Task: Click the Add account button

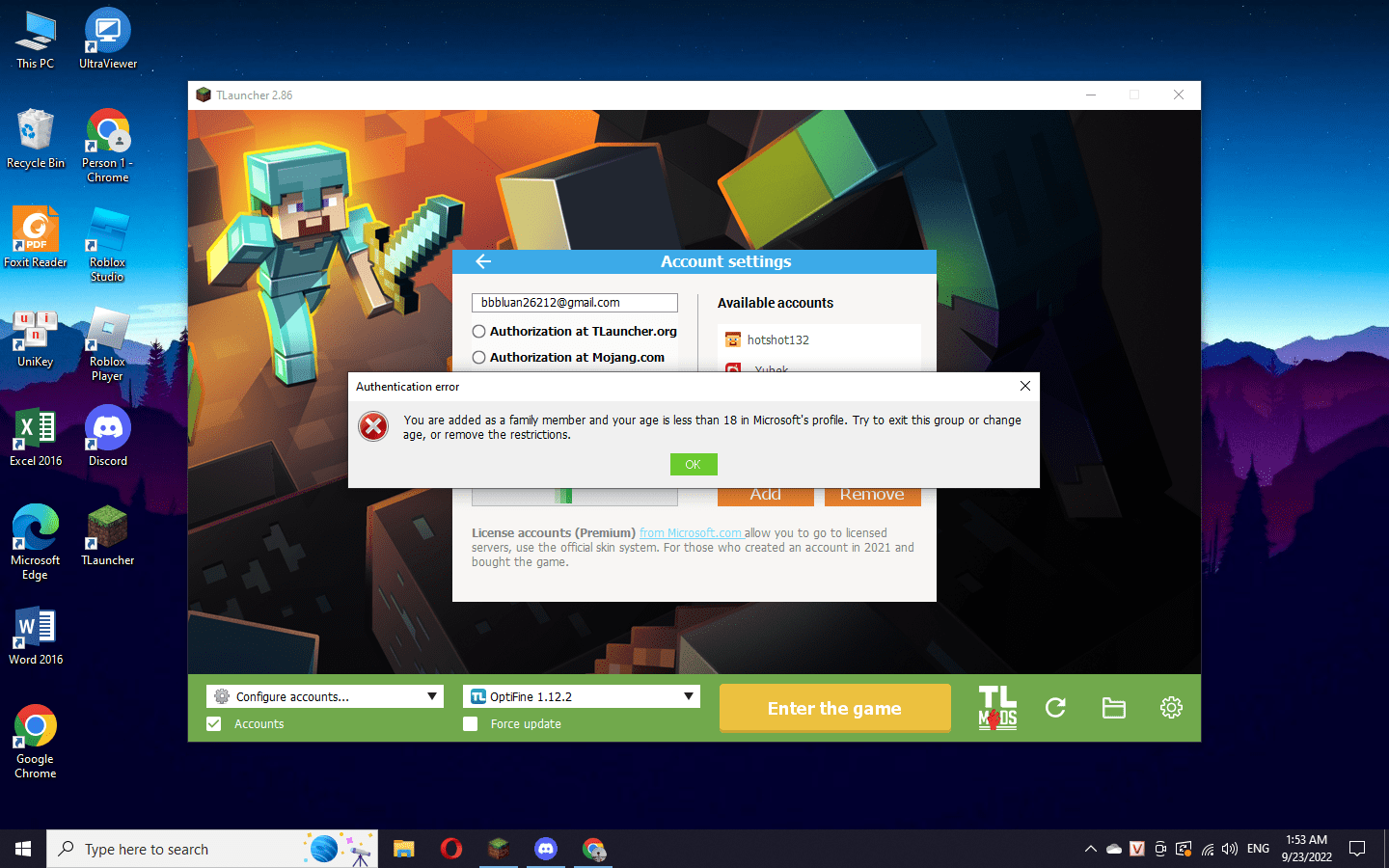Action: (766, 496)
